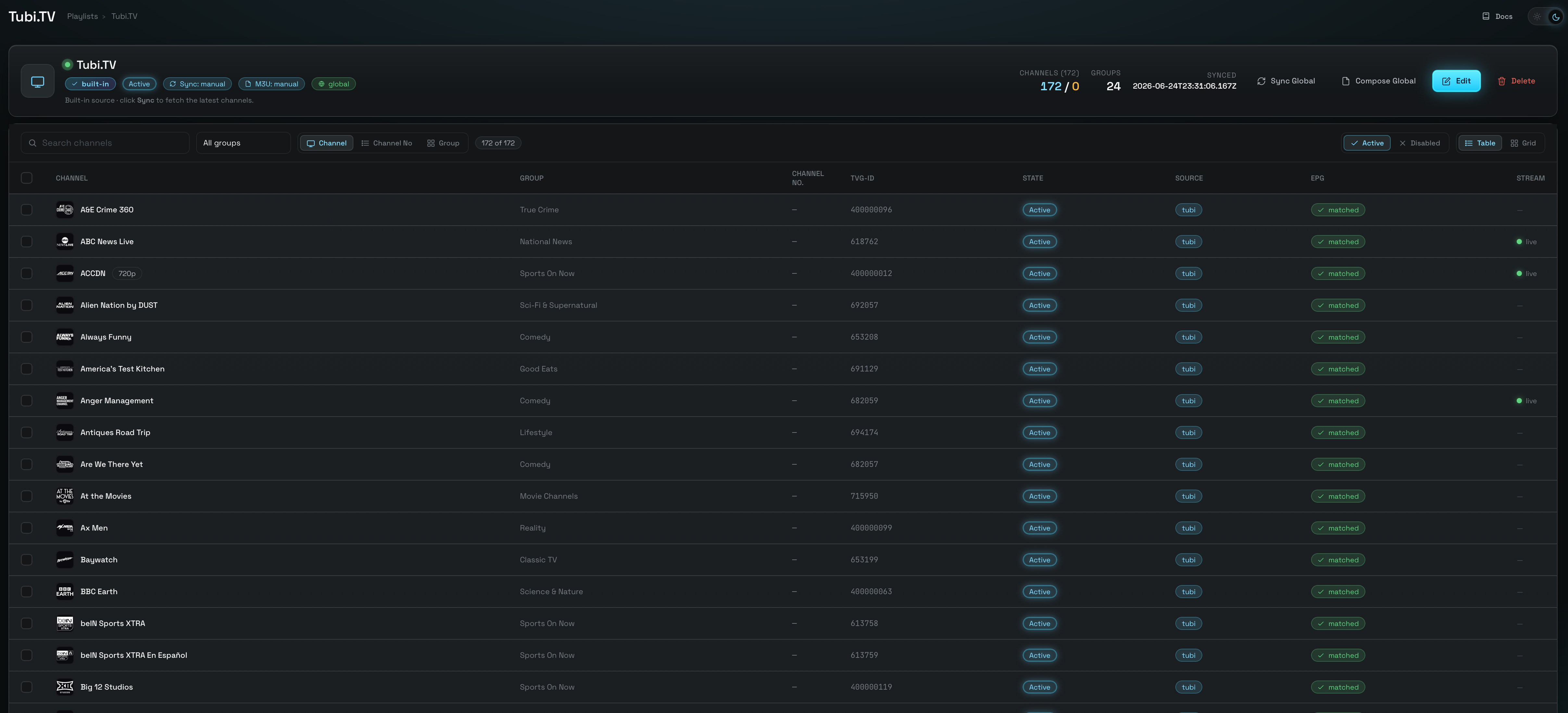
Task: Check the ABC News Live row checkbox
Action: (x=27, y=242)
